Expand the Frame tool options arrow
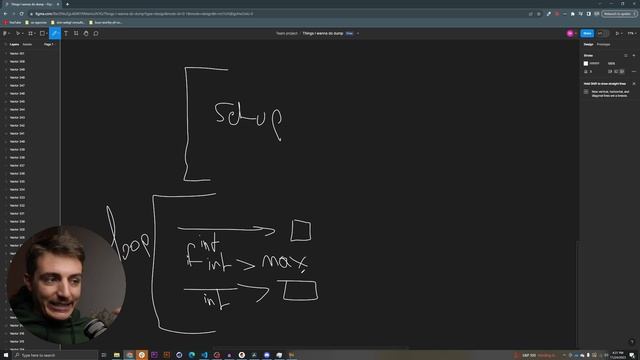640x360 pixels. pyautogui.click(x=35, y=33)
